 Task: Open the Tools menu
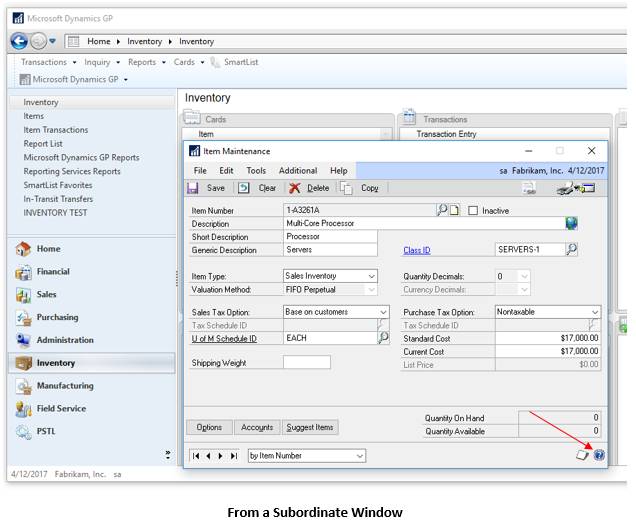(256, 171)
